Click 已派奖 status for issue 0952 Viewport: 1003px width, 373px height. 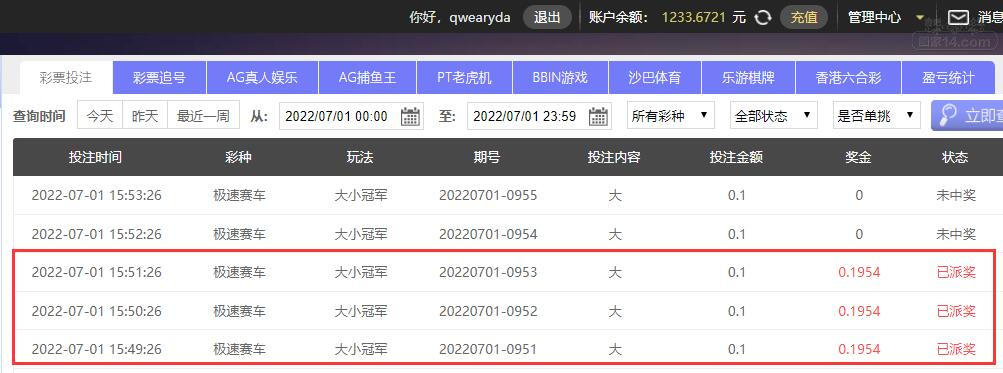(956, 312)
